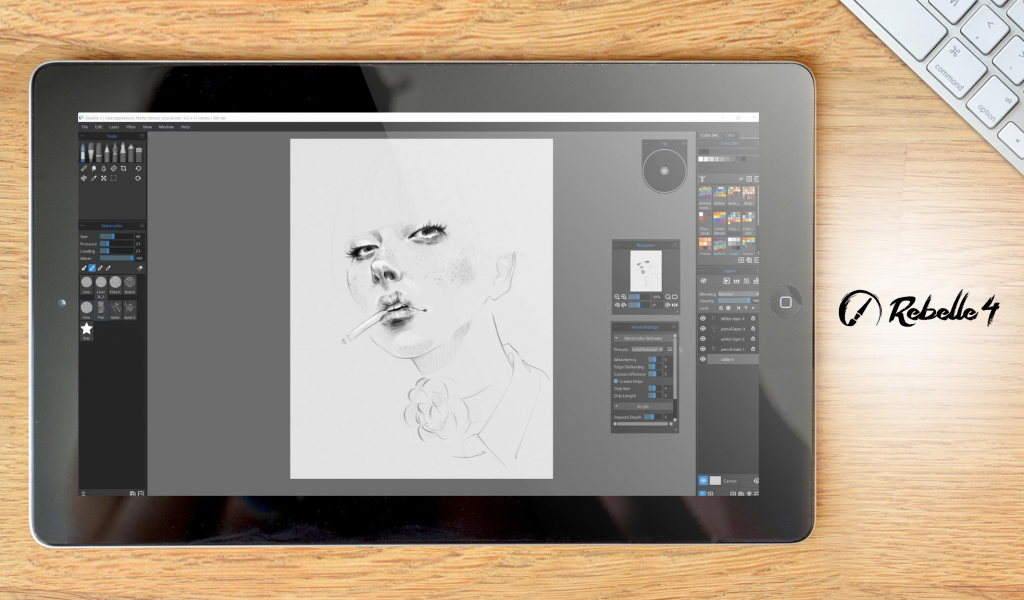Click the Fit to Screen button in Navigator

coord(677,296)
